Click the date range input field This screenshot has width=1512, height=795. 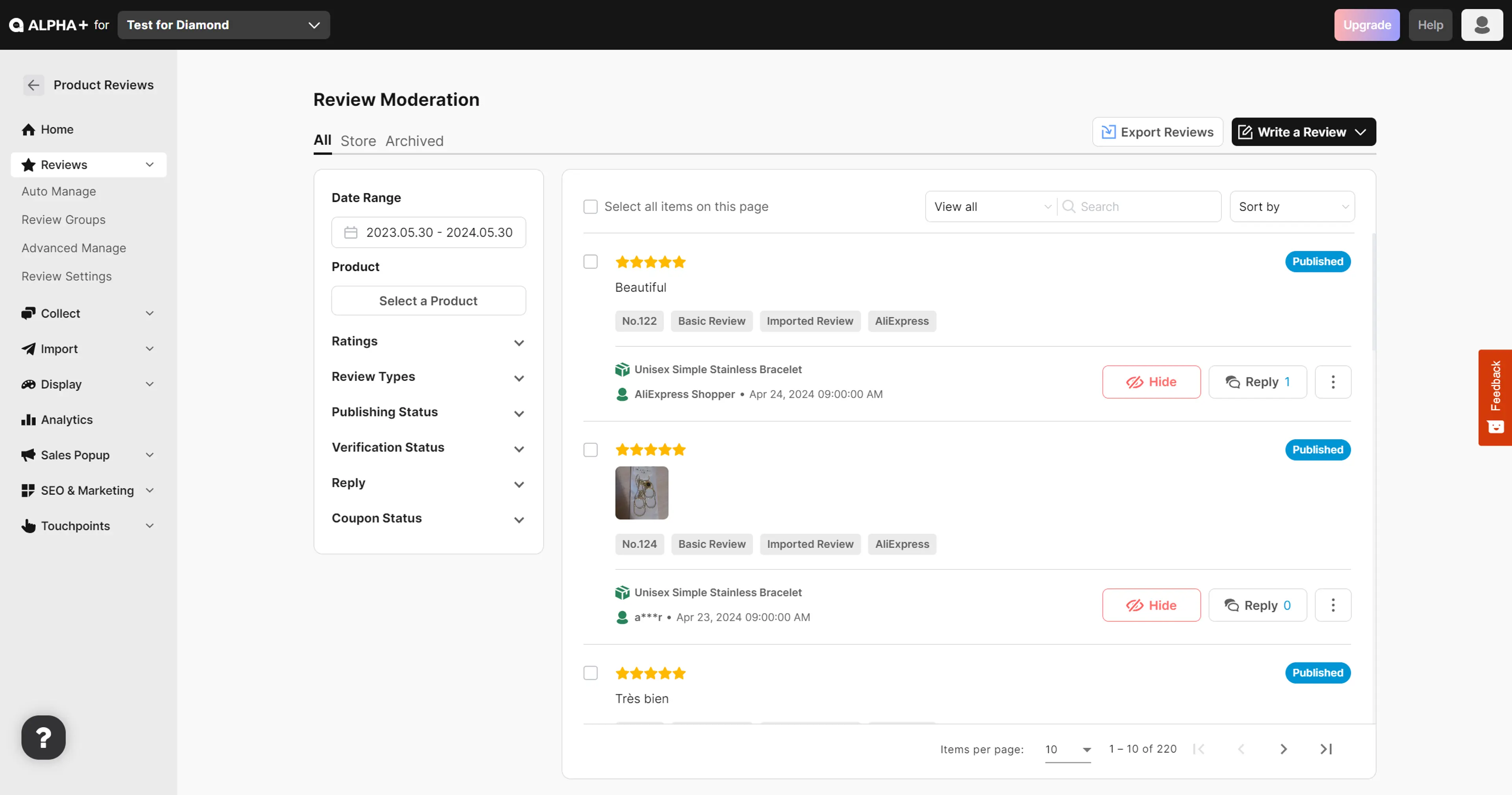click(x=428, y=232)
